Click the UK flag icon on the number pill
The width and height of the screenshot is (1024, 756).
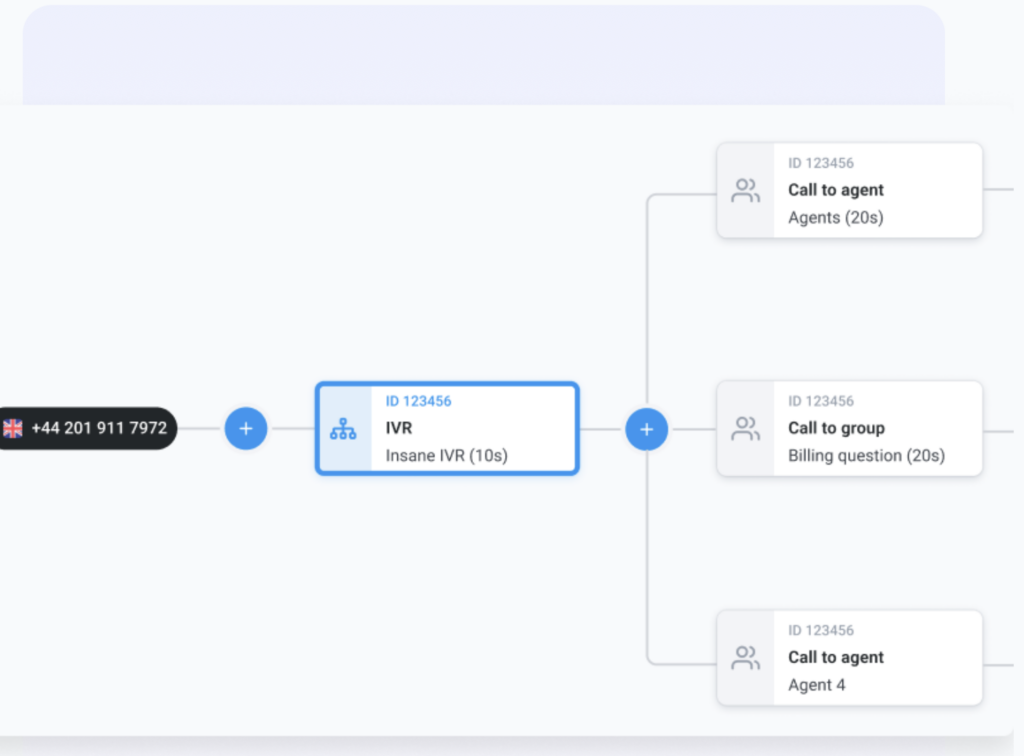(12, 428)
